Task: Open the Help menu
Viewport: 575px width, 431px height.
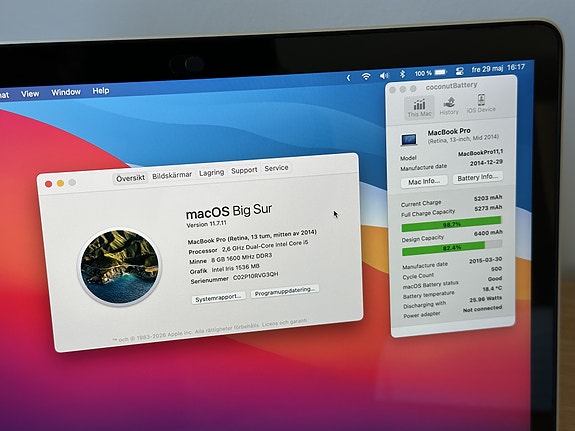Action: (x=101, y=91)
